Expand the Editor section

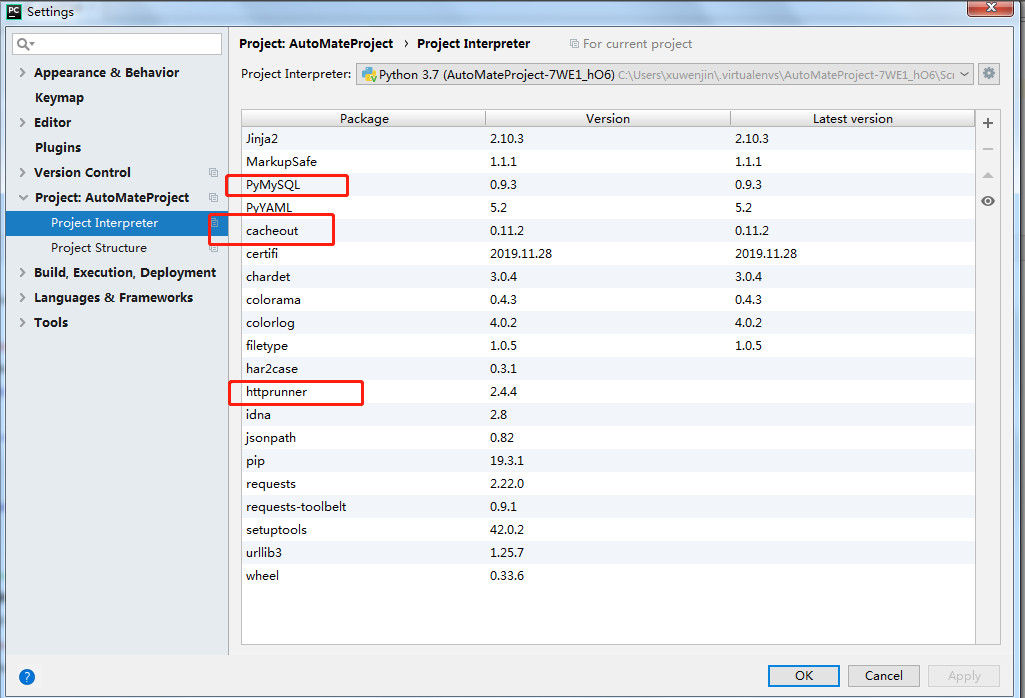click(22, 122)
